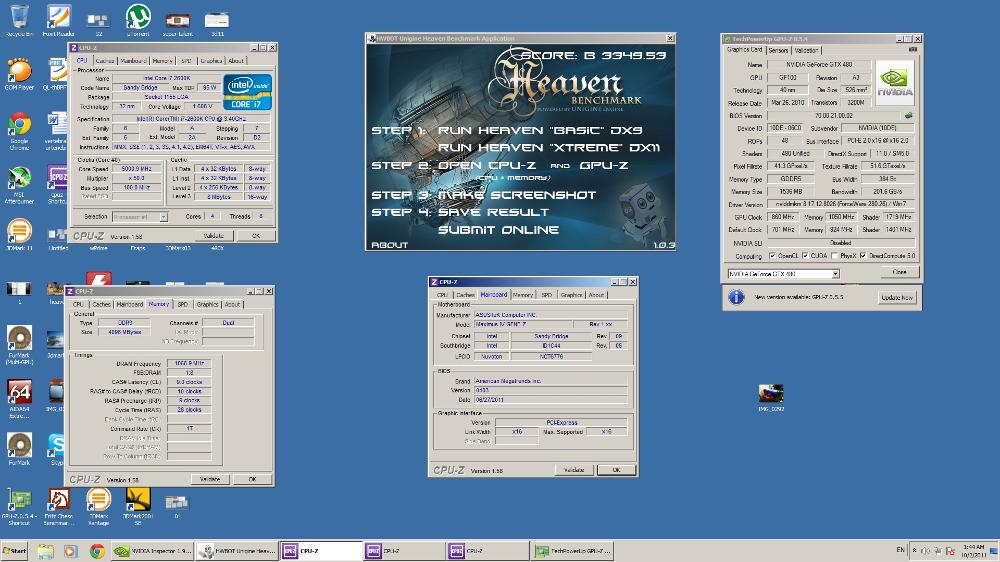Open the Start menu

pyautogui.click(x=15, y=551)
